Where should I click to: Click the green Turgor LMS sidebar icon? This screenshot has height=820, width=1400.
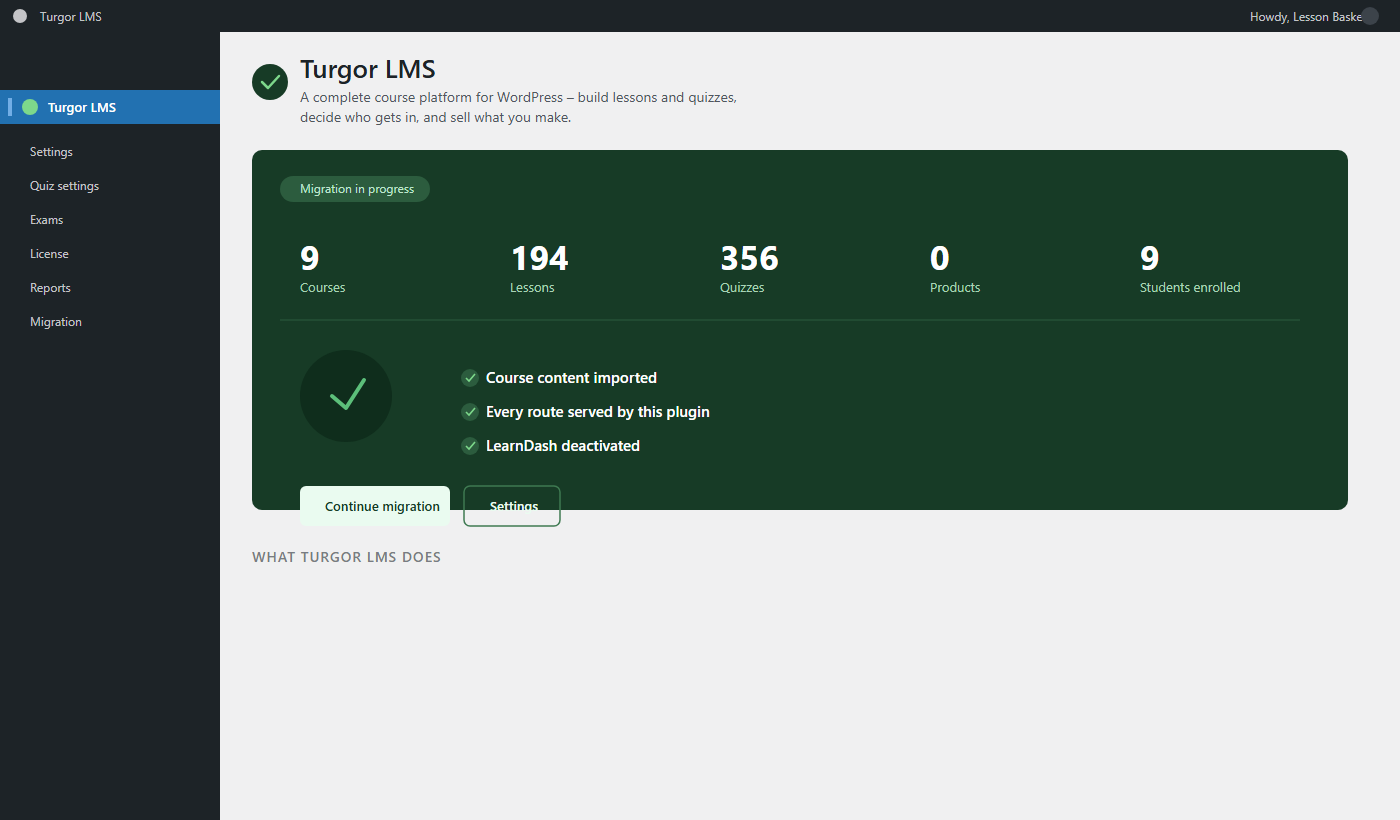pyautogui.click(x=30, y=107)
